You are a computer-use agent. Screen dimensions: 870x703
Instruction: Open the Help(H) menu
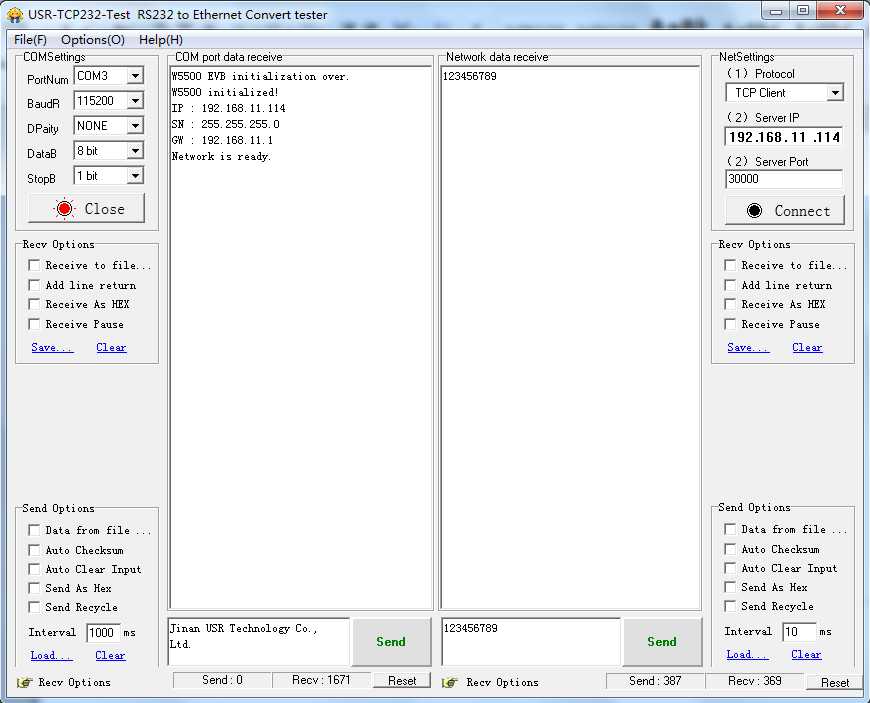(x=160, y=40)
